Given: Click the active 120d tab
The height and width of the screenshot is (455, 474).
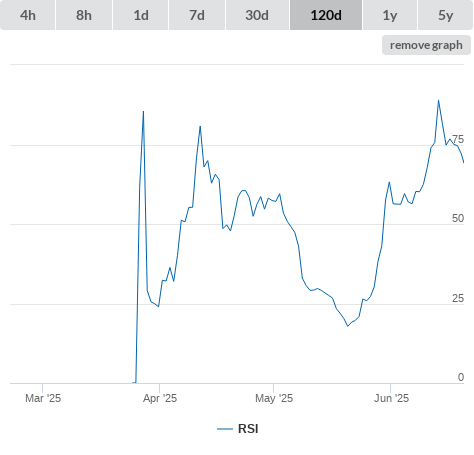Looking at the screenshot, I should [326, 15].
